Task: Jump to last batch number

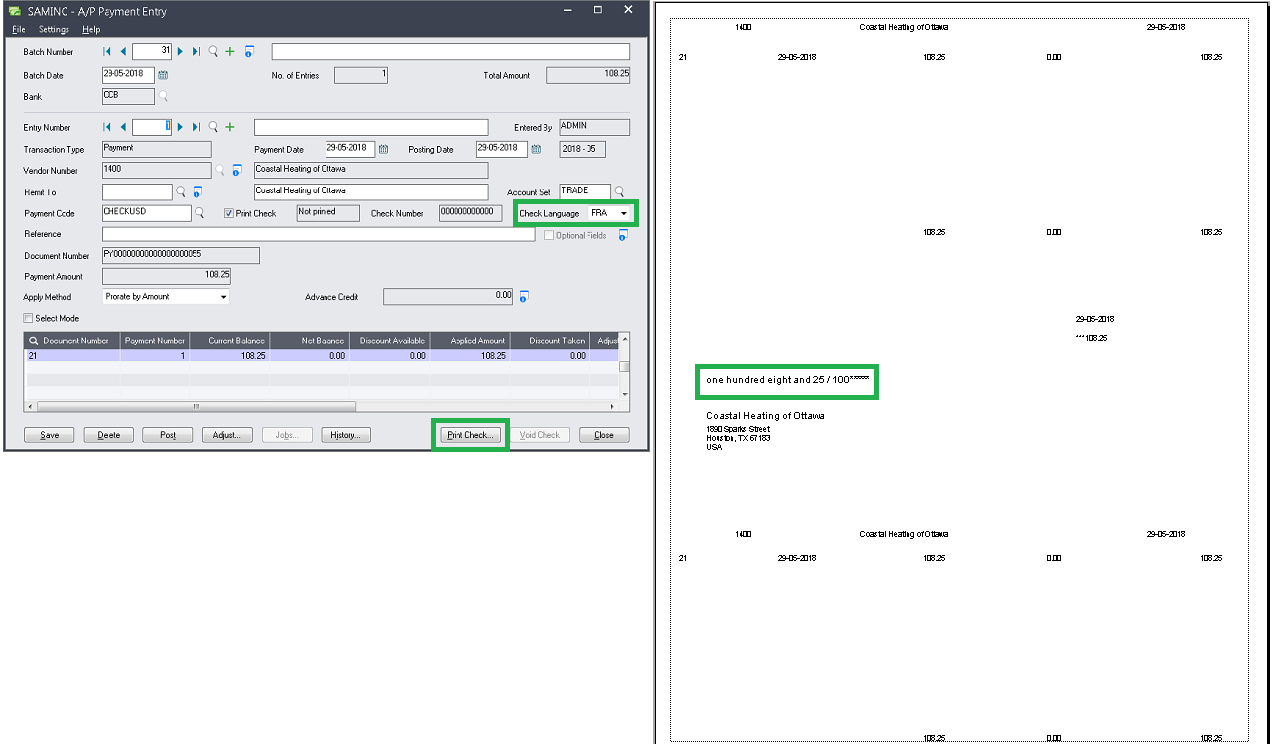Action: (x=196, y=51)
